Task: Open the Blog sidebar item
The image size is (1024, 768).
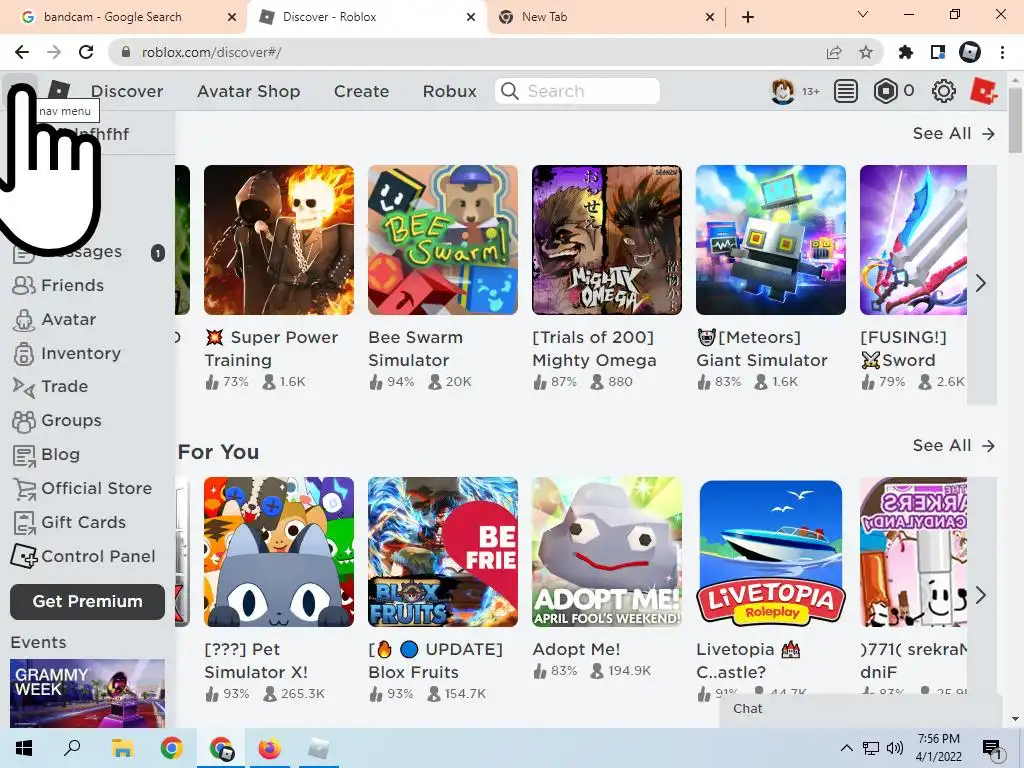Action: (x=46, y=455)
